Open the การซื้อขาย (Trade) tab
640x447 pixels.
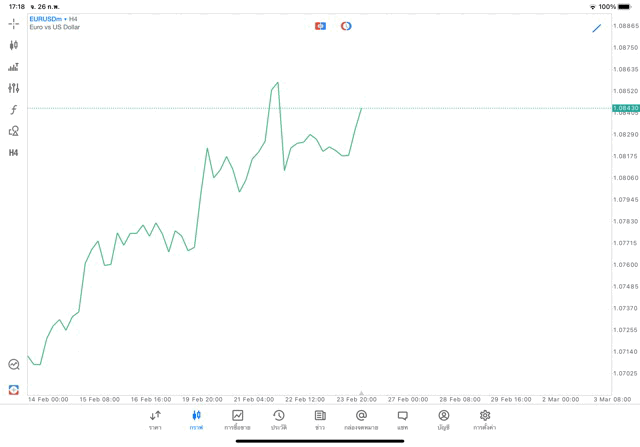point(237,419)
